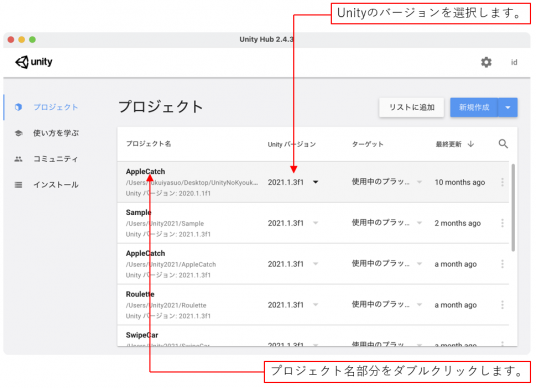
Task: Select the SwipeCar project name
Action: 142,335
